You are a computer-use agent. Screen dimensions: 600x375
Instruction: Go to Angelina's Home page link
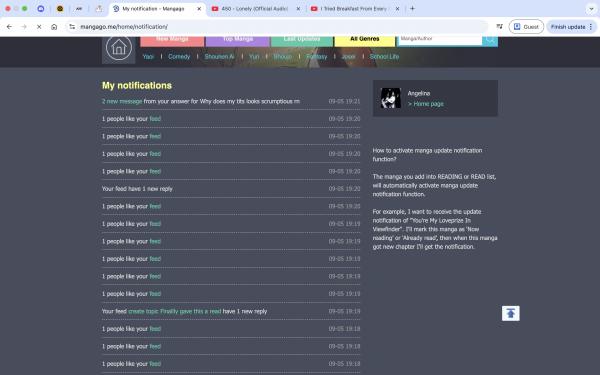tap(426, 104)
